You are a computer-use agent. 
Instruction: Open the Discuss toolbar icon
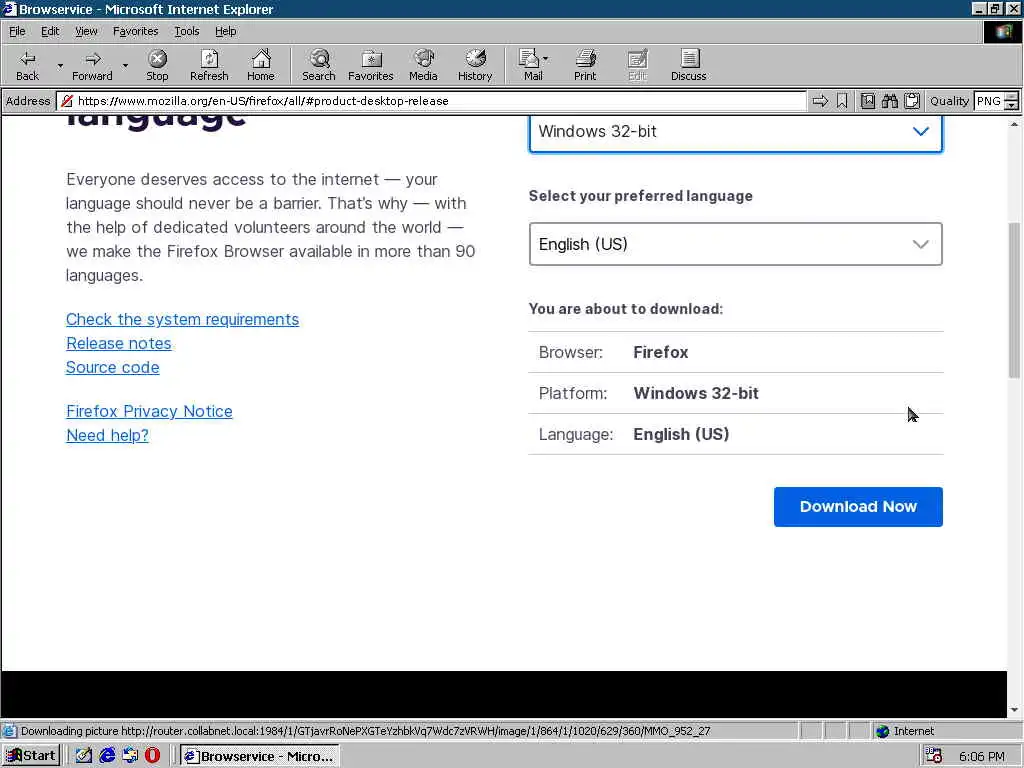pyautogui.click(x=688, y=65)
